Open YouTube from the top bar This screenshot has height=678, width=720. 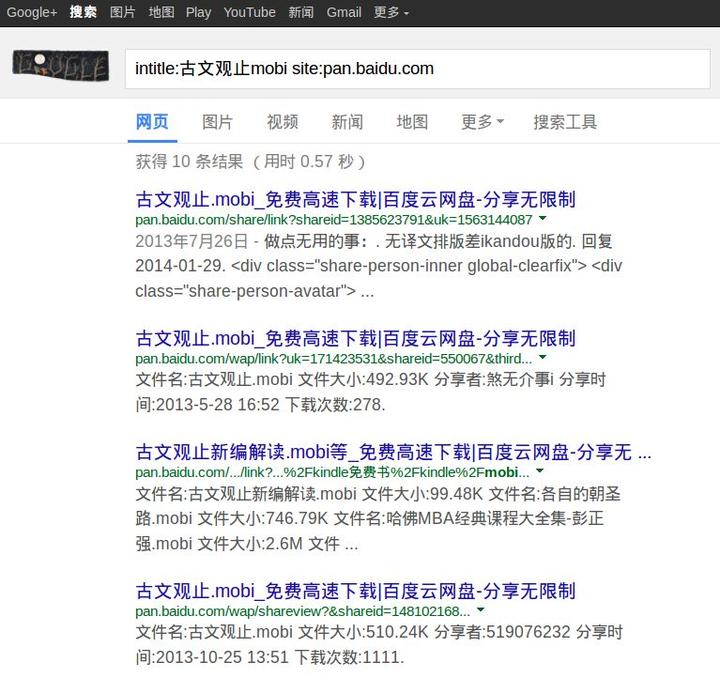point(249,12)
